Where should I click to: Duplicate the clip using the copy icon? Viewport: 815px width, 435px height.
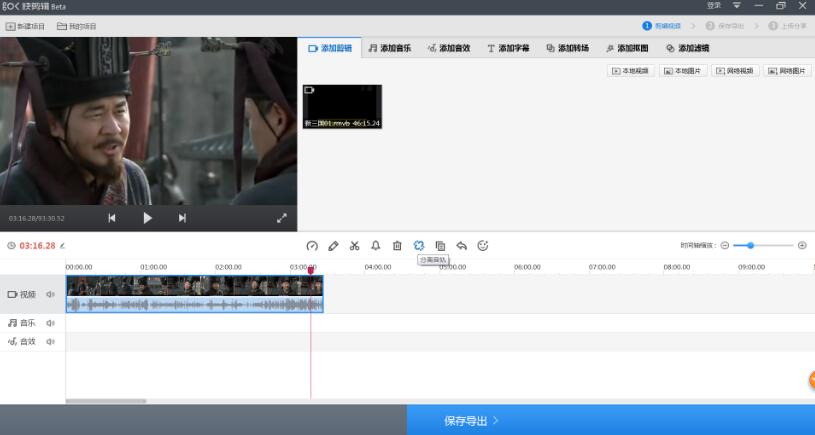(x=440, y=246)
